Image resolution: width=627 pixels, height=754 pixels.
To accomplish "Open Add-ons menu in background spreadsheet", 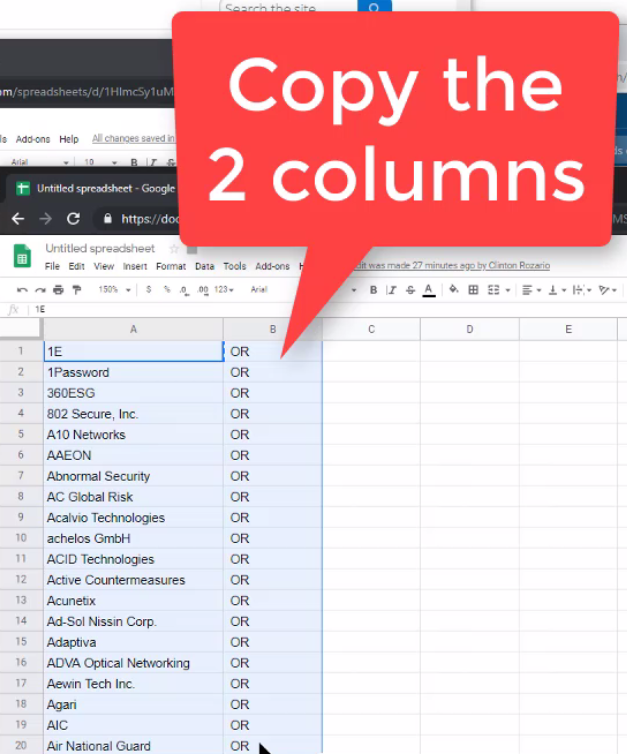I will tap(33, 139).
